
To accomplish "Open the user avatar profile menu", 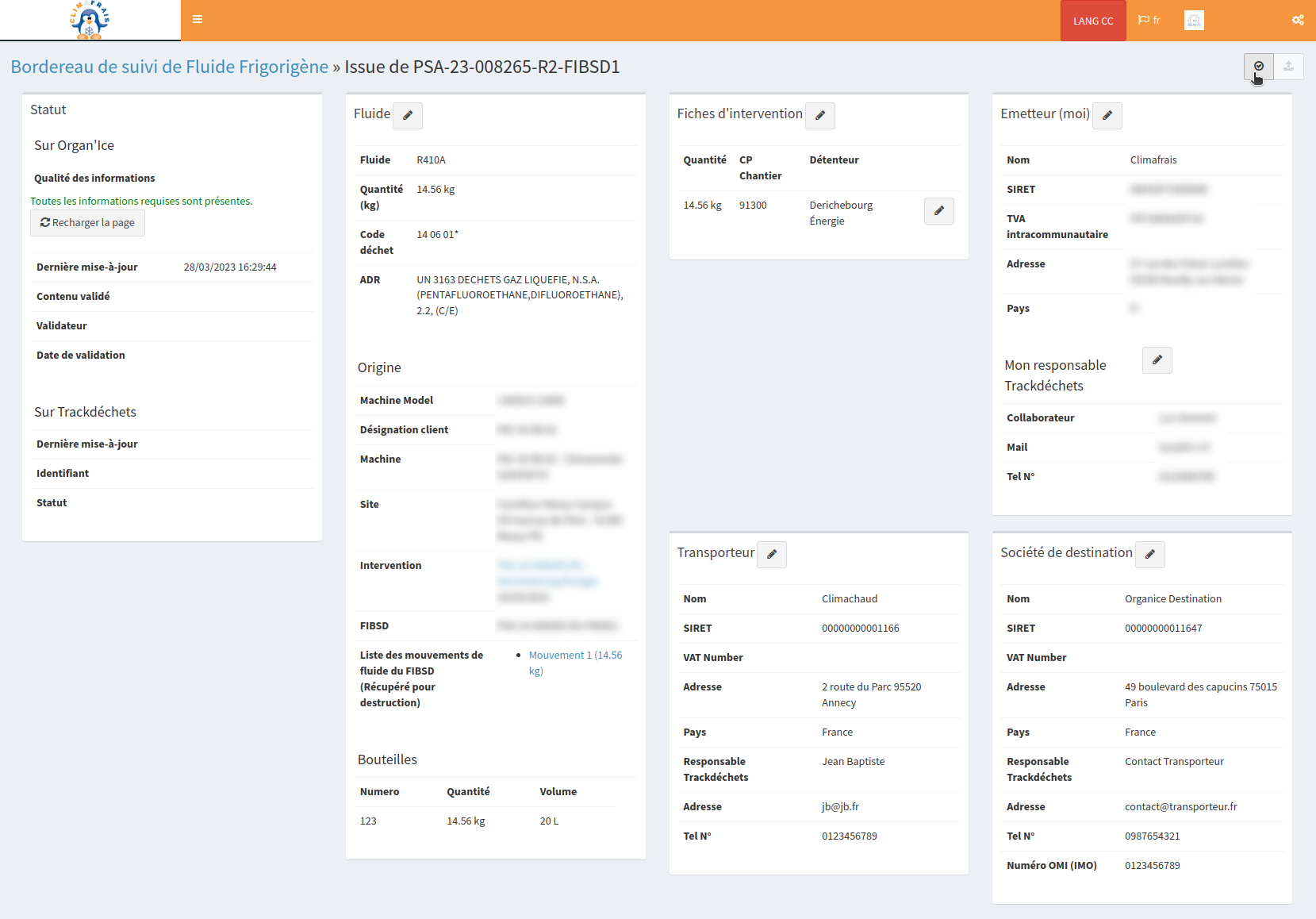I will pos(1194,21).
